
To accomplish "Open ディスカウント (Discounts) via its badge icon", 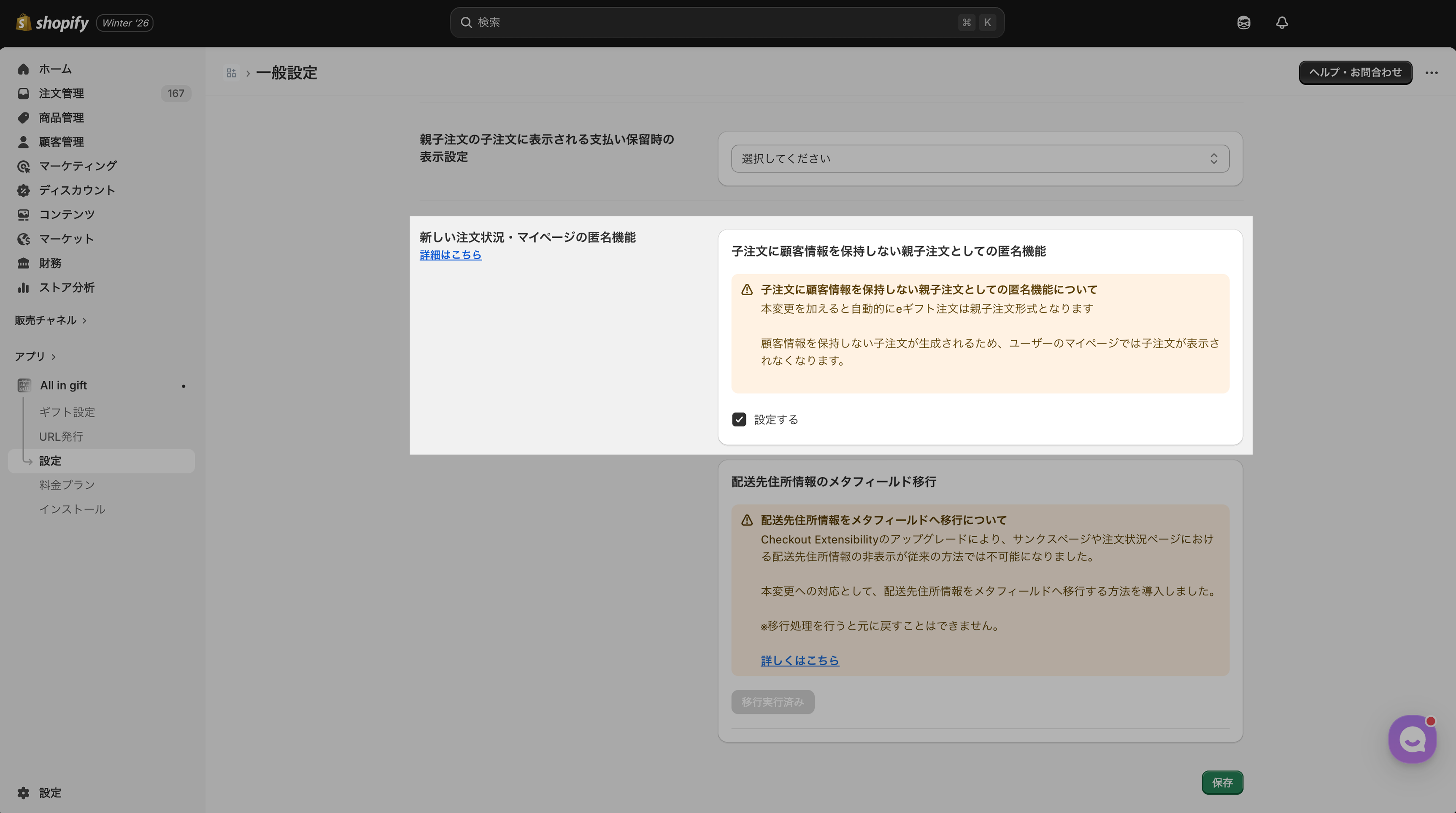I will coord(23,191).
